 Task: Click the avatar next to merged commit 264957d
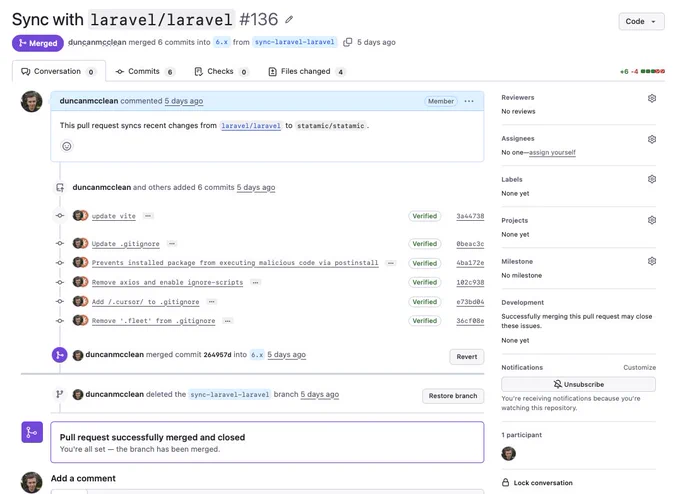tap(78, 355)
